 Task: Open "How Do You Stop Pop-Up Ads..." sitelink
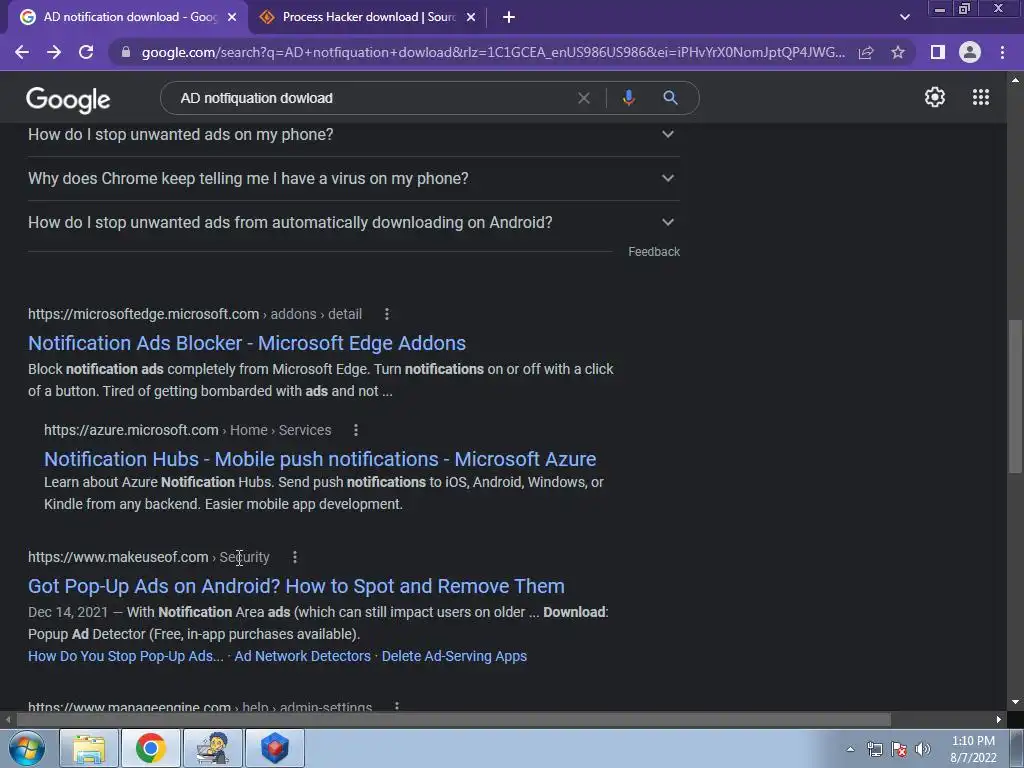(125, 656)
